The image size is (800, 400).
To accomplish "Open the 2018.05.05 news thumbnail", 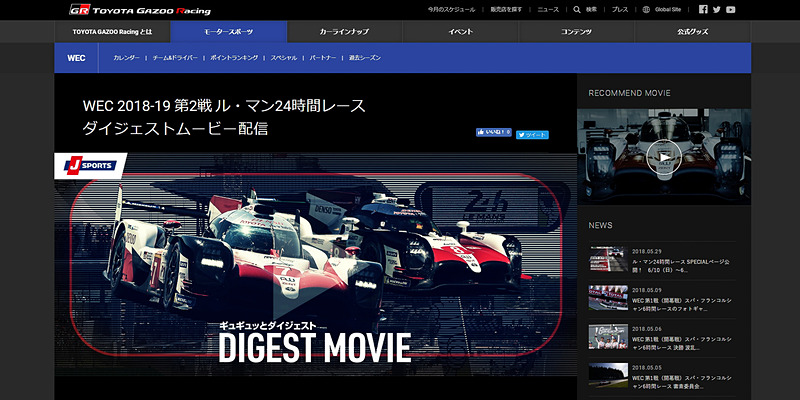I will 608,375.
